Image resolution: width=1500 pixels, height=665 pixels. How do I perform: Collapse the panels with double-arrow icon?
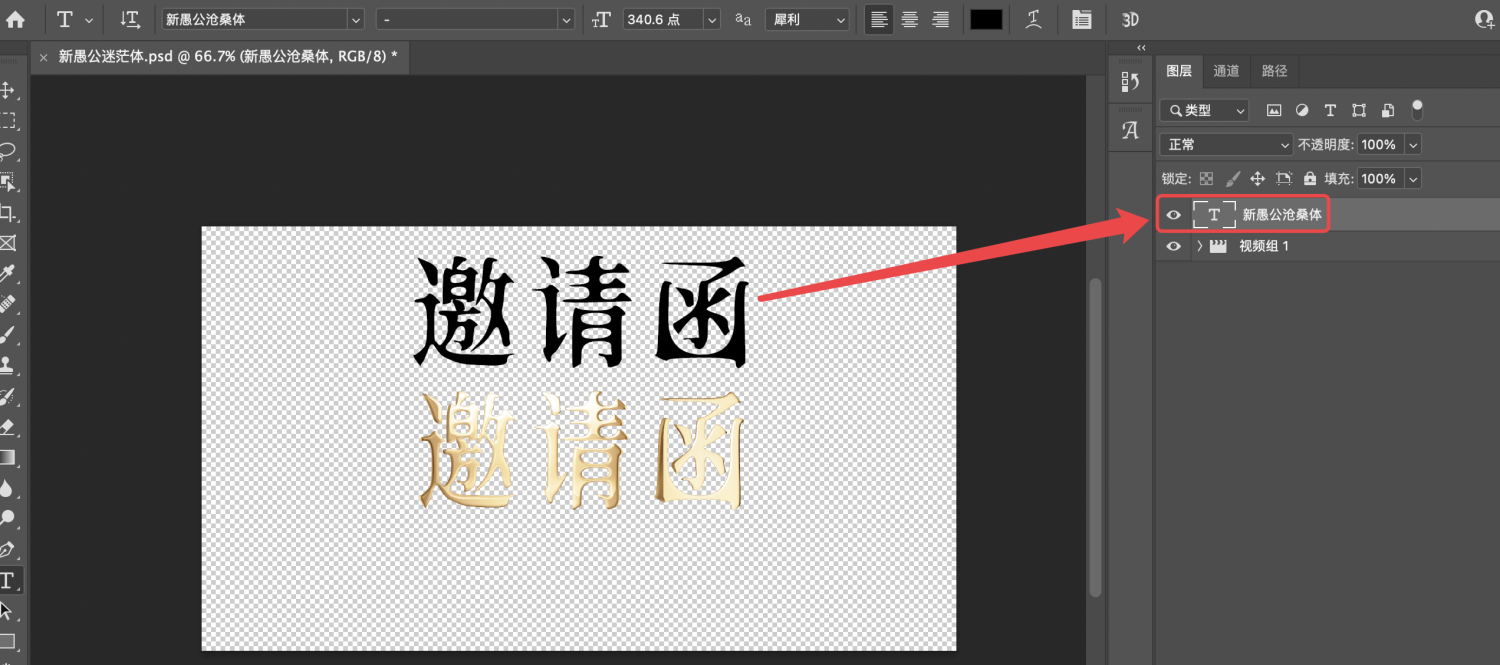click(x=1141, y=48)
